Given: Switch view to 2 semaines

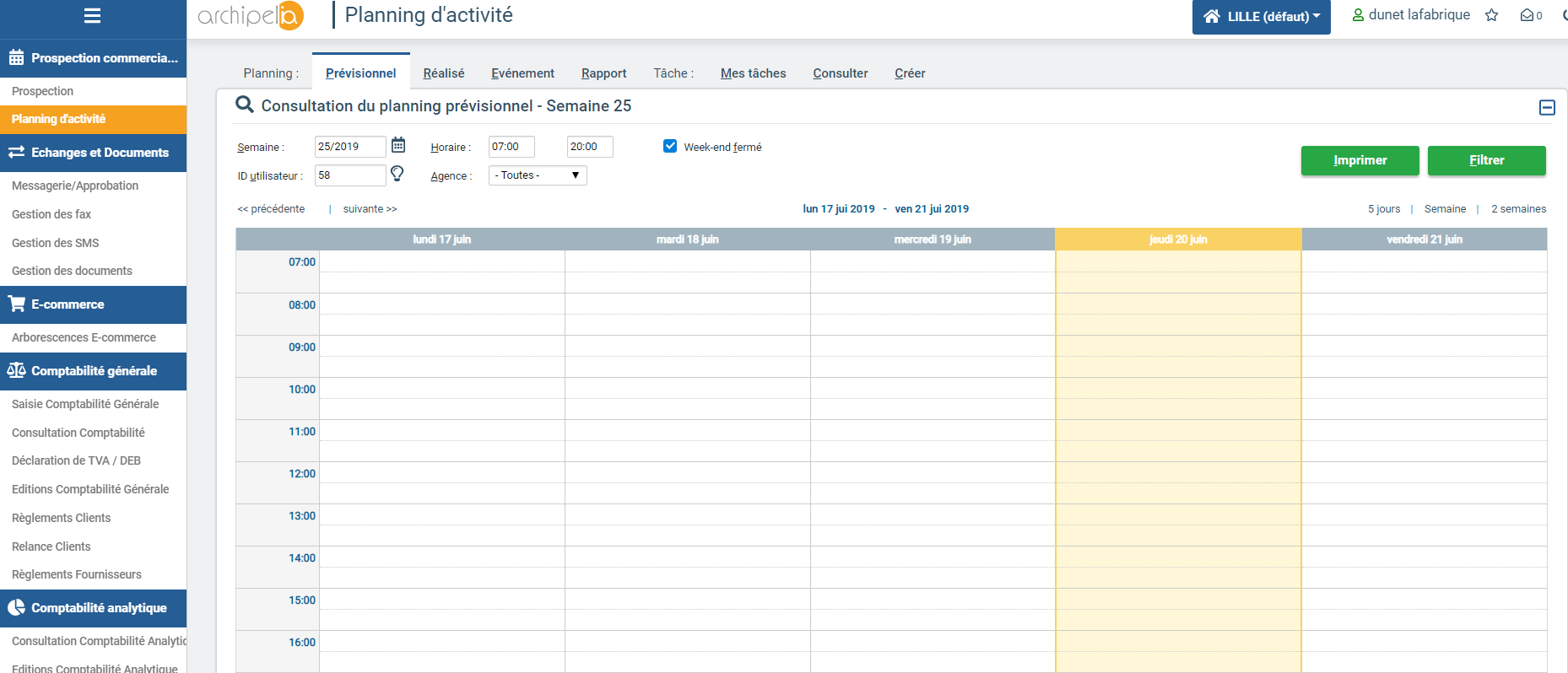Looking at the screenshot, I should tap(1518, 209).
